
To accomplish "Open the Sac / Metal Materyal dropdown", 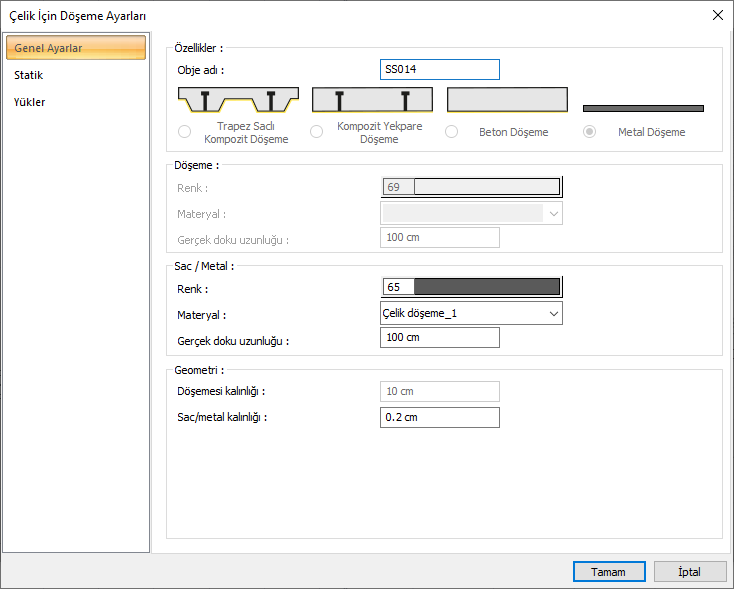I will click(471, 313).
